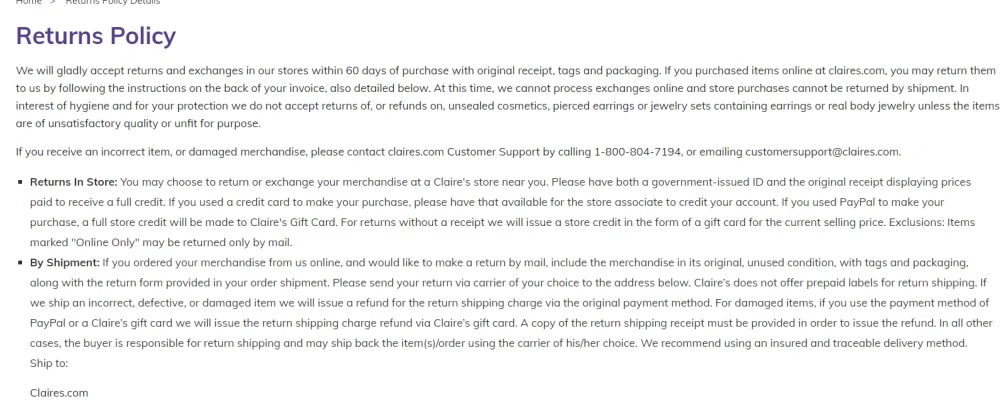Click the bold 'Returns In Store:' label
This screenshot has height=401, width=1000.
(x=73, y=181)
